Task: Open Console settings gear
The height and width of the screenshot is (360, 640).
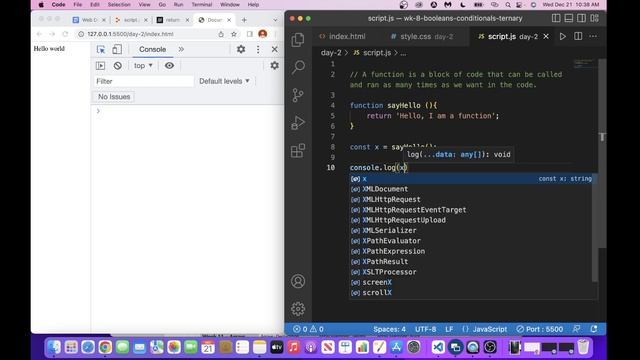Action: tap(274, 66)
